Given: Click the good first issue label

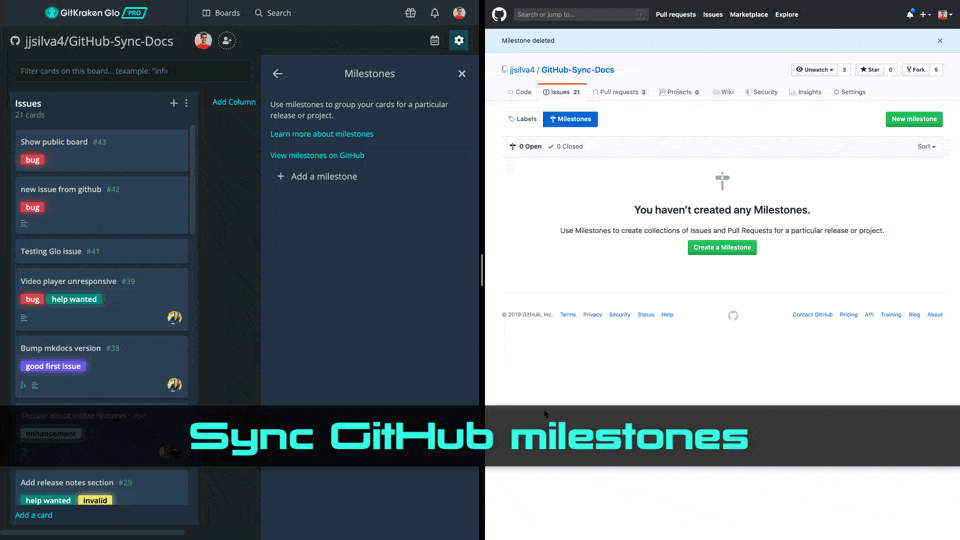Looking at the screenshot, I should [53, 366].
